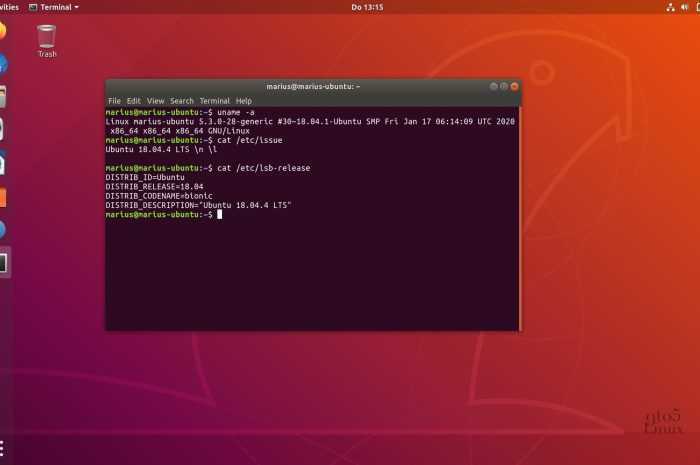Open the clock showing Do 13:15
The image size is (700, 465).
(x=367, y=7)
